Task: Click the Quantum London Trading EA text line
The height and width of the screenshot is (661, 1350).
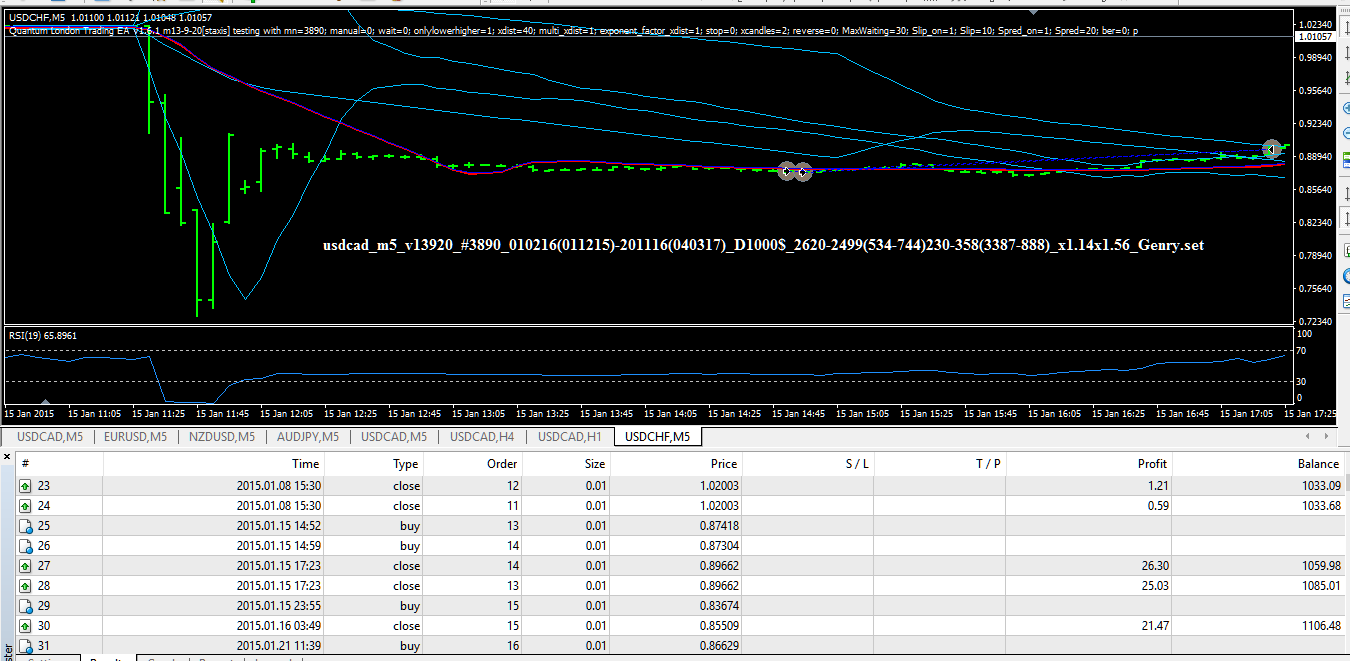Action: coord(572,31)
